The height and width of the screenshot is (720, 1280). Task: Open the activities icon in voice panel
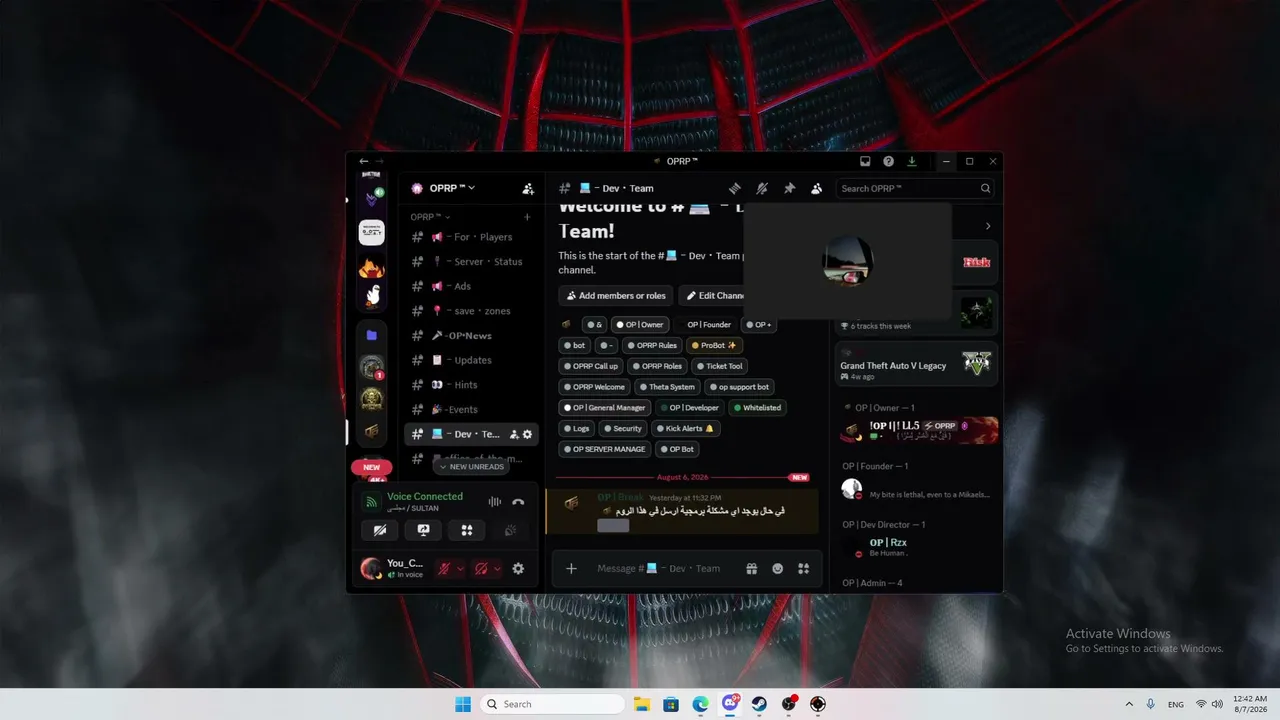(467, 530)
